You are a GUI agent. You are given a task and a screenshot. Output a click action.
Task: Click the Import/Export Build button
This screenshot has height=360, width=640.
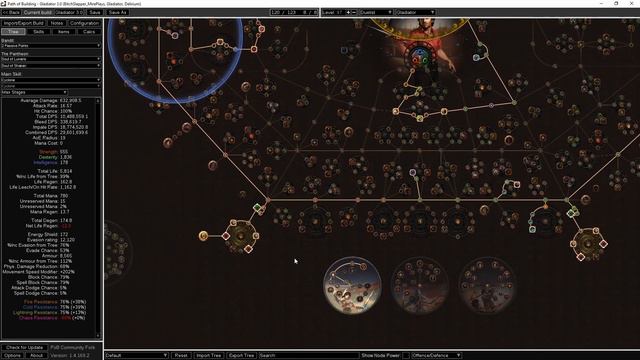point(24,23)
